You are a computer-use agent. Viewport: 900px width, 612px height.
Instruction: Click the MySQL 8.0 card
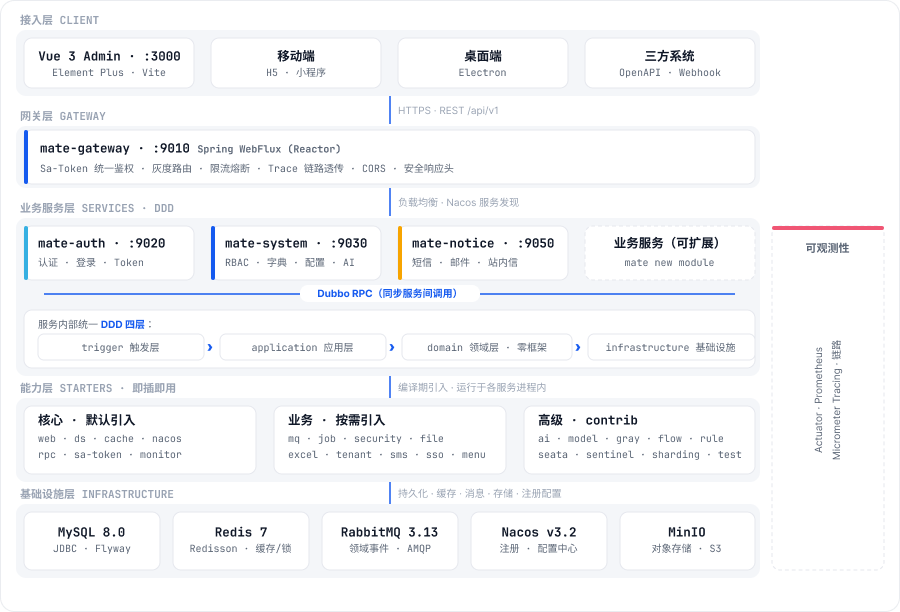pyautogui.click(x=92, y=541)
